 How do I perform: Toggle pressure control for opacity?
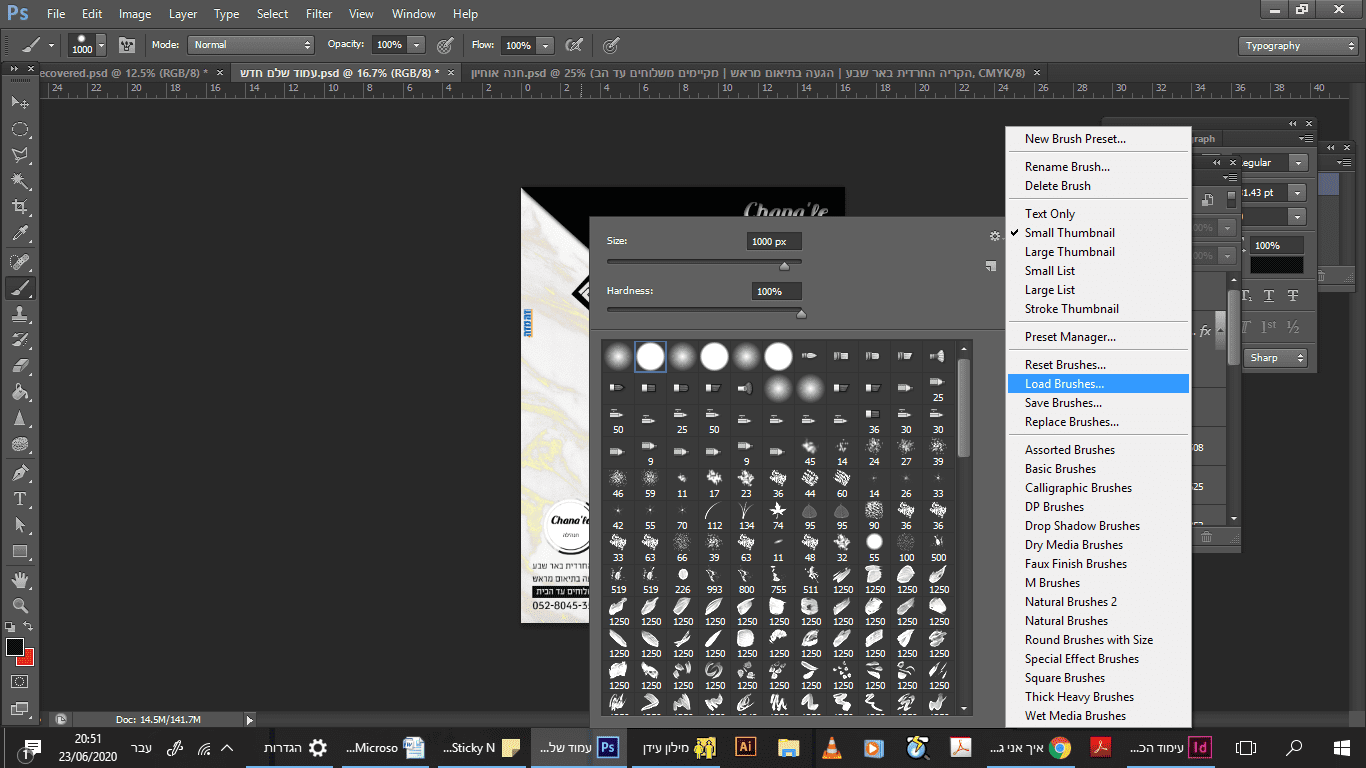point(446,45)
